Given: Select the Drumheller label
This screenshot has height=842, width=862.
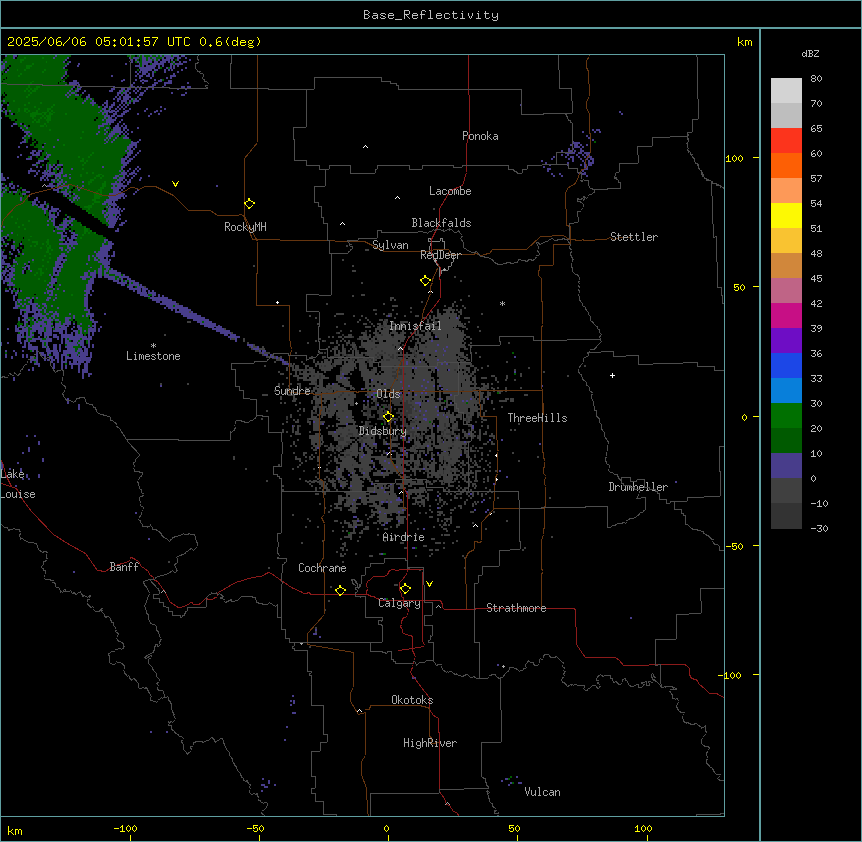Looking at the screenshot, I should click(x=638, y=487).
